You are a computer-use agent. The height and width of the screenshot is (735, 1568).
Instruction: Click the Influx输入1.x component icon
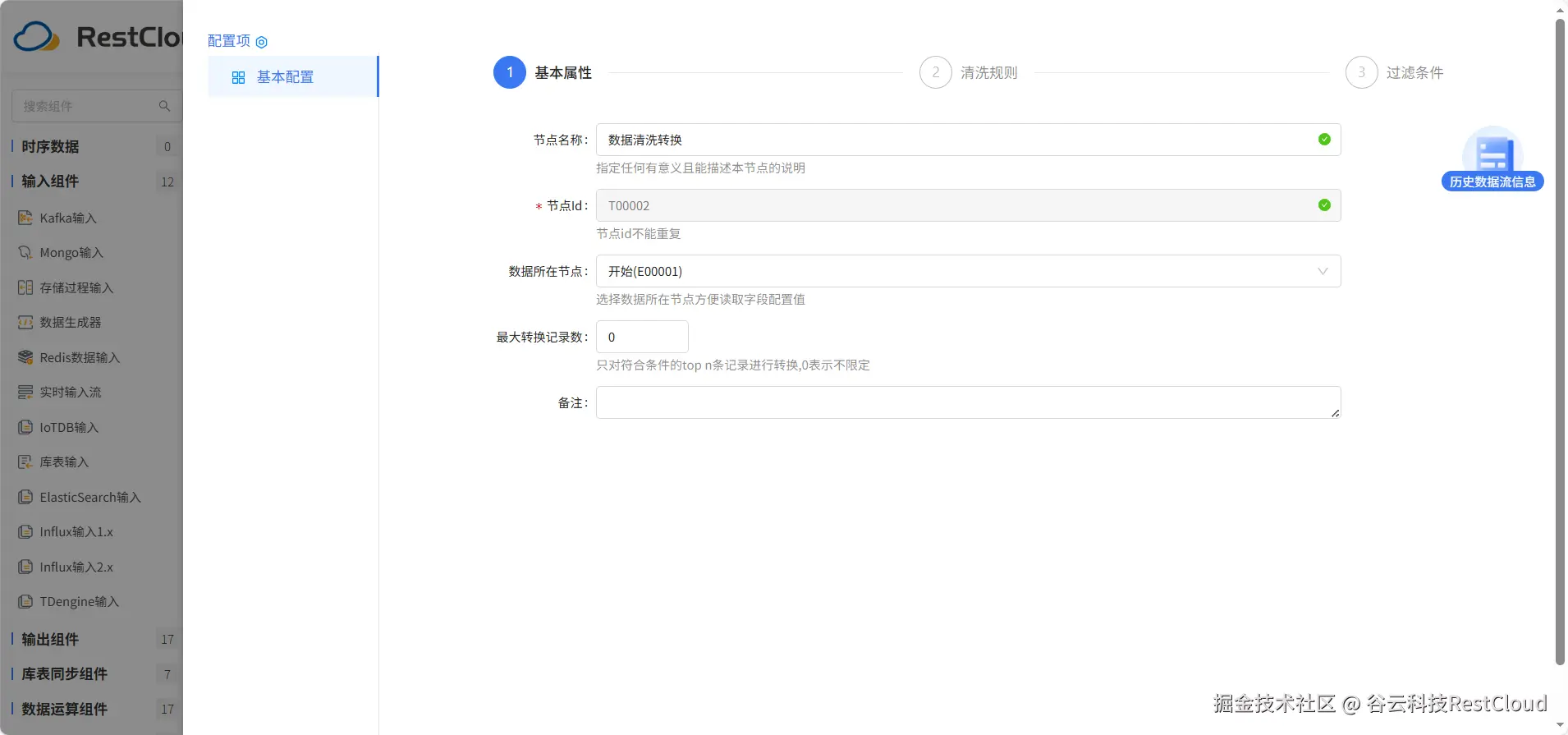tap(25, 531)
